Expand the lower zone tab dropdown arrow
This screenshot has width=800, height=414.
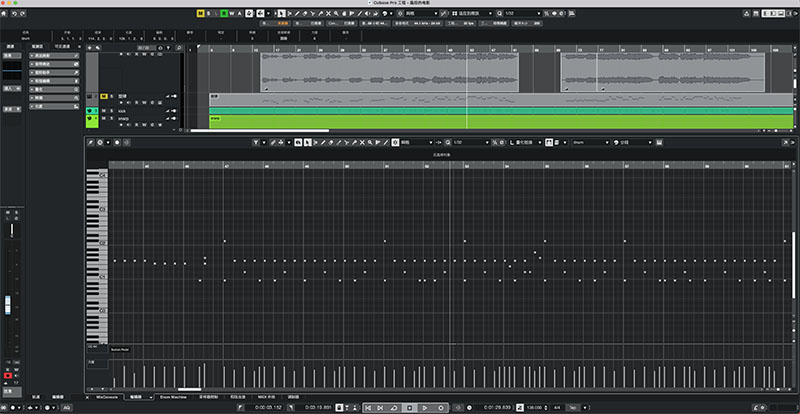151,397
